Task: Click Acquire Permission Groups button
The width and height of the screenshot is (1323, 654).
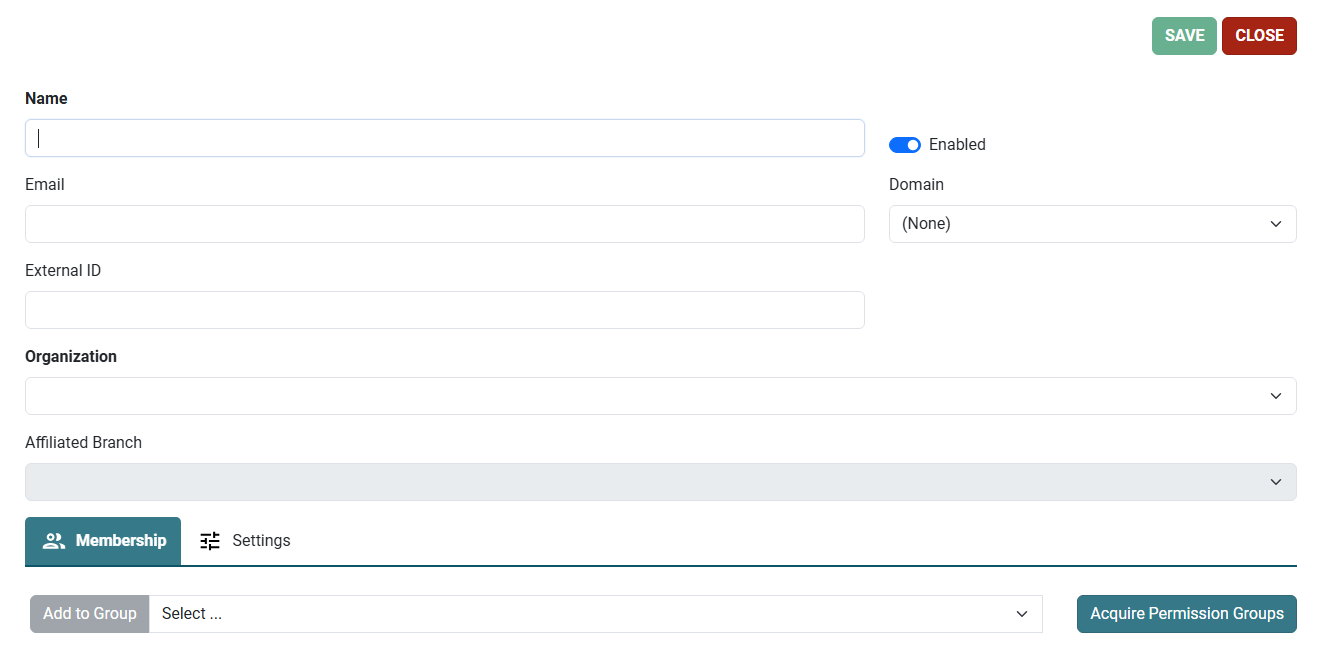Action: (1187, 614)
